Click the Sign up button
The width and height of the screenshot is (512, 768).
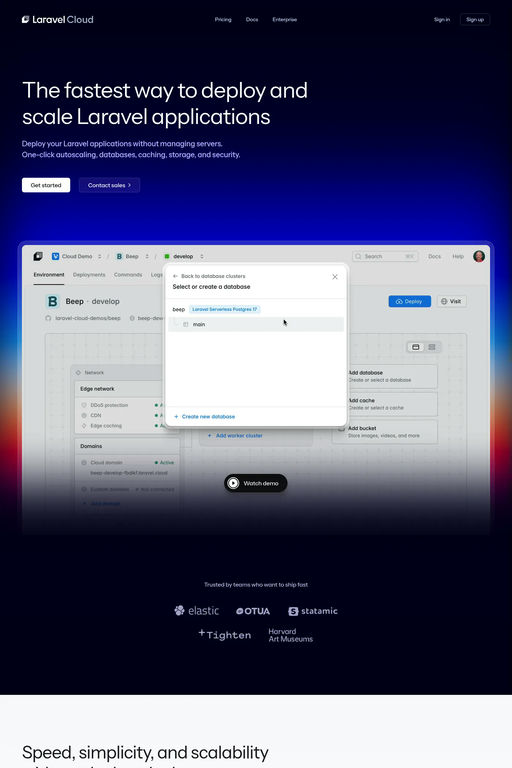[475, 20]
